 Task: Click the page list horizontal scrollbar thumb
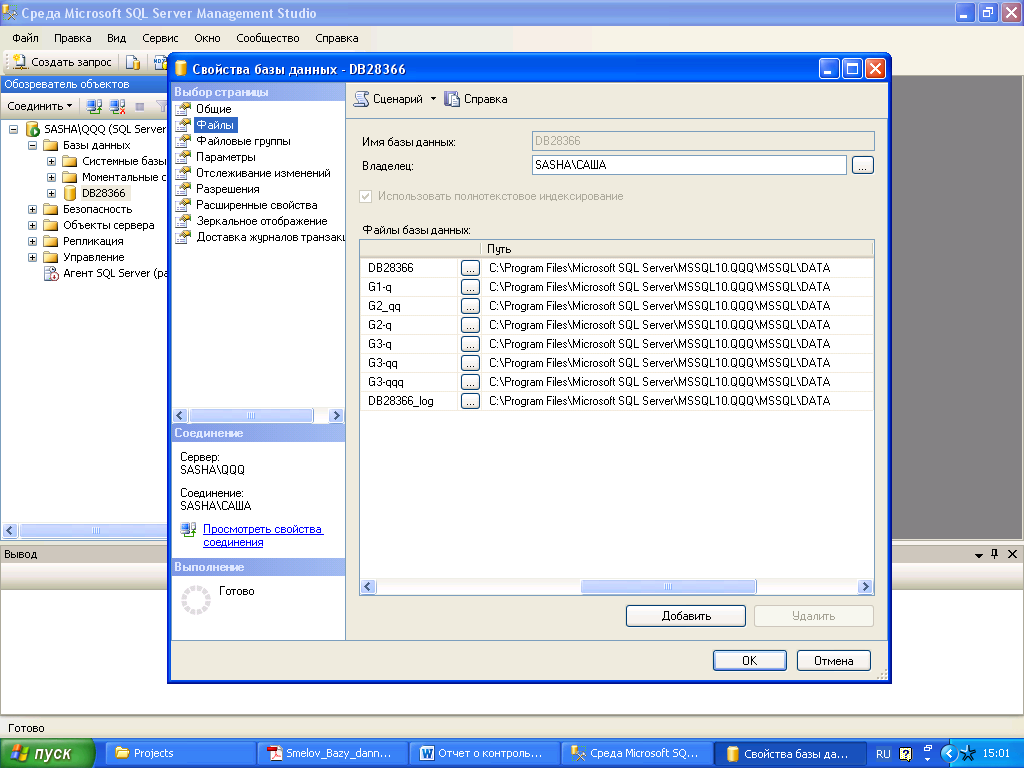click(x=251, y=415)
